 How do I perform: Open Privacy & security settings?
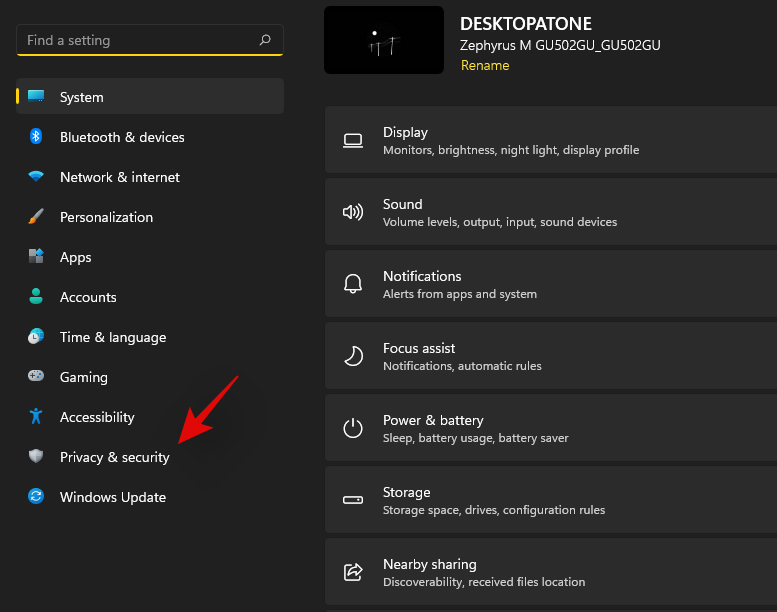[114, 457]
